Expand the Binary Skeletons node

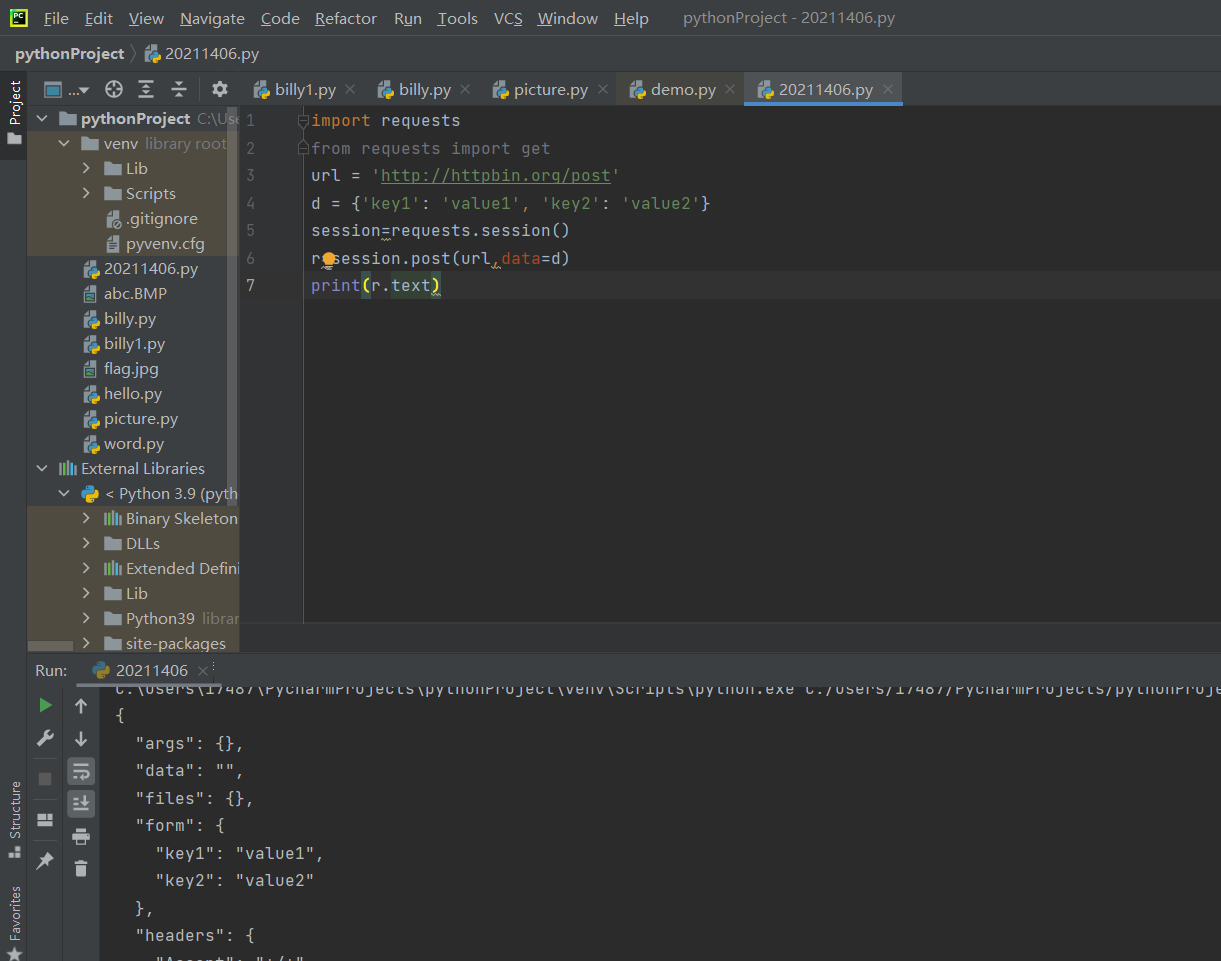click(x=87, y=518)
